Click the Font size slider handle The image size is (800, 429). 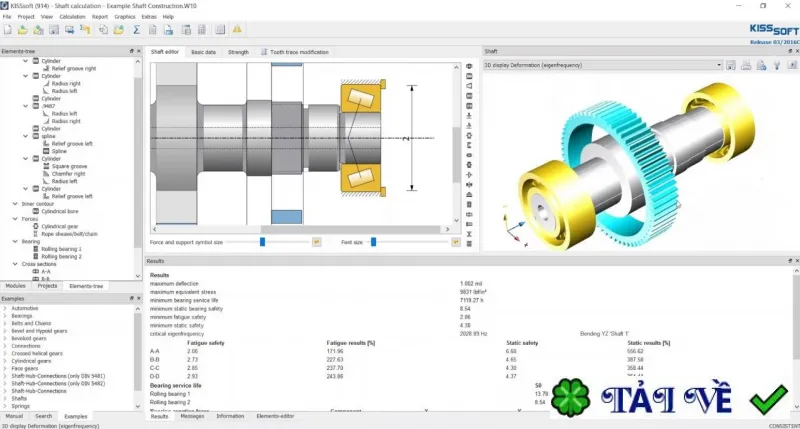(x=373, y=242)
